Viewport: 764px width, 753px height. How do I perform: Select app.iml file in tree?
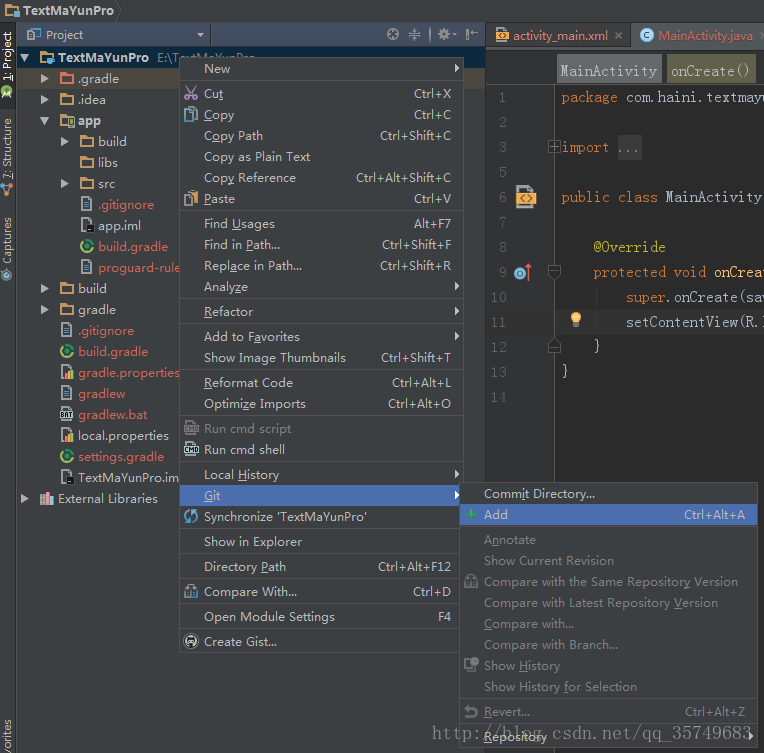(x=119, y=225)
